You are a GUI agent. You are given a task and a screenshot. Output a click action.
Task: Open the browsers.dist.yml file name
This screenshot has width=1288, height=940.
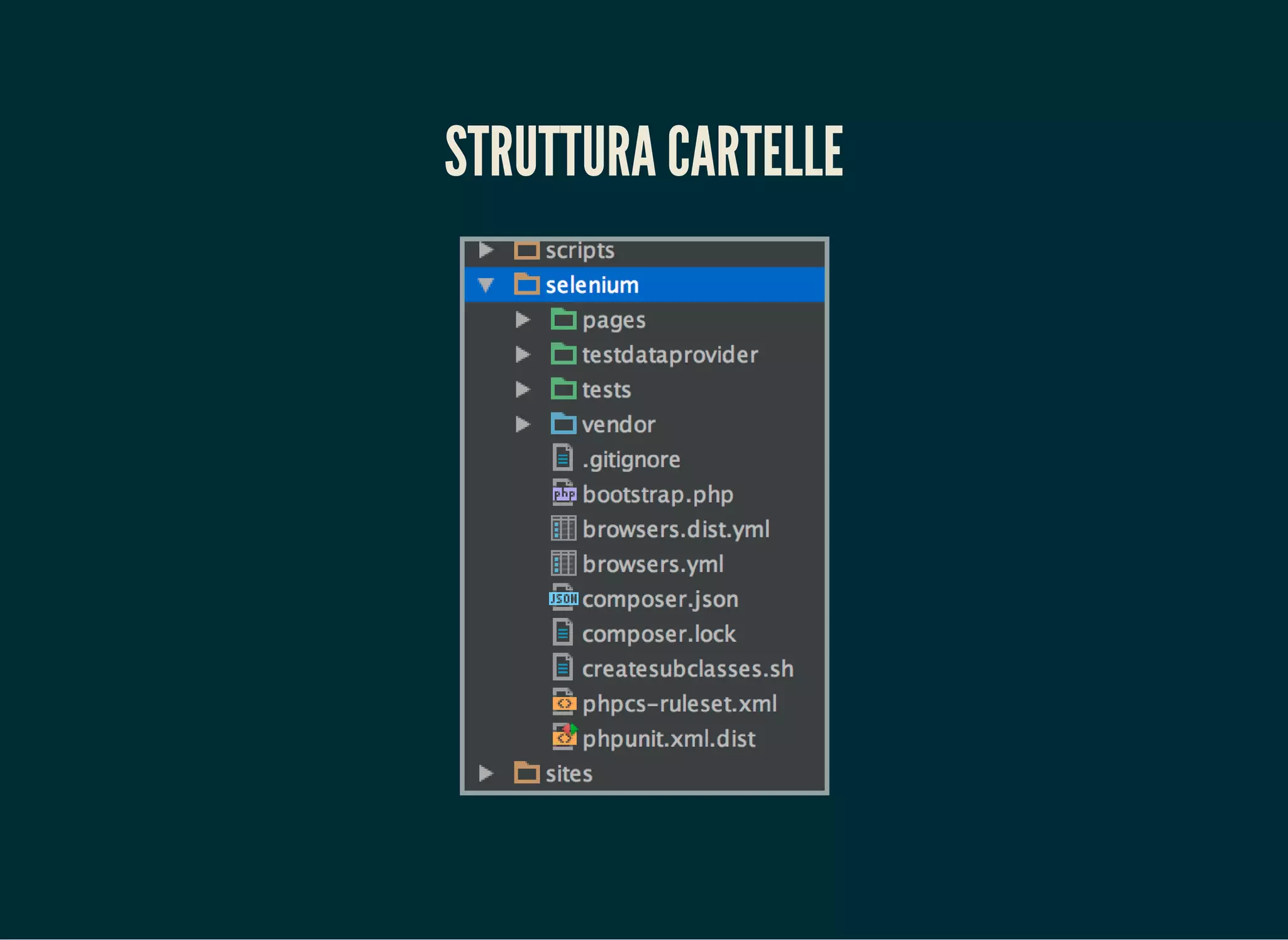click(x=676, y=530)
